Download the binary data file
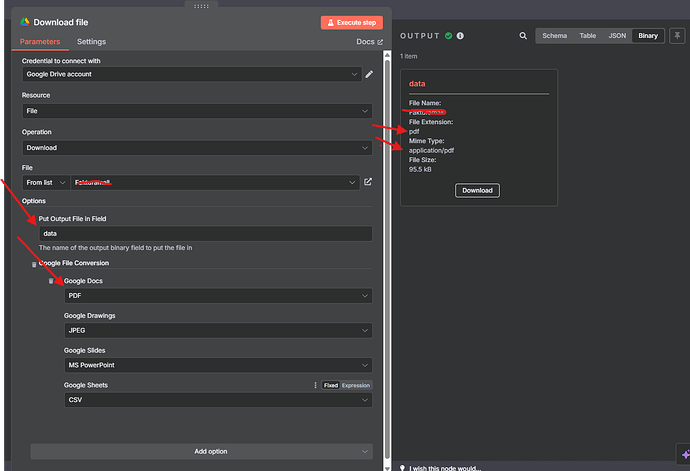 (477, 190)
